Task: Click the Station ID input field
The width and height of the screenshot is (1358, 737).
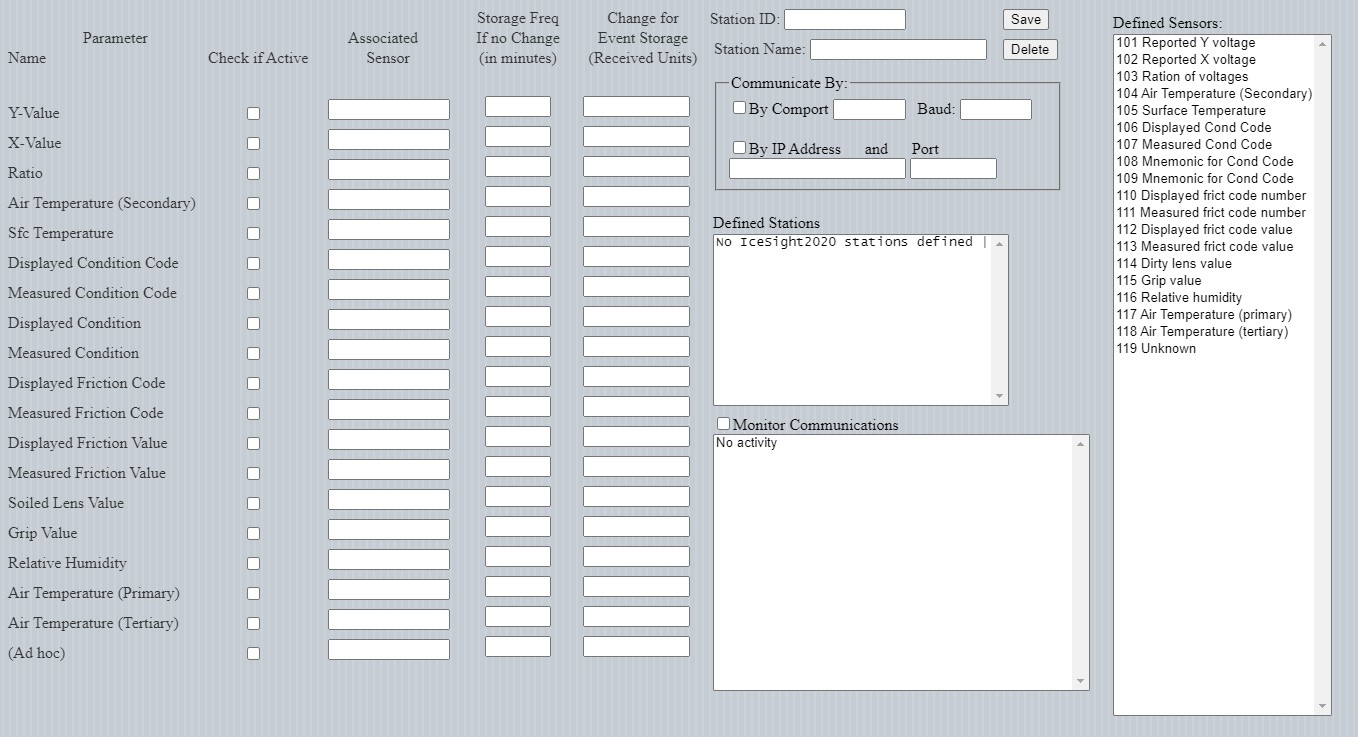Action: click(x=844, y=19)
